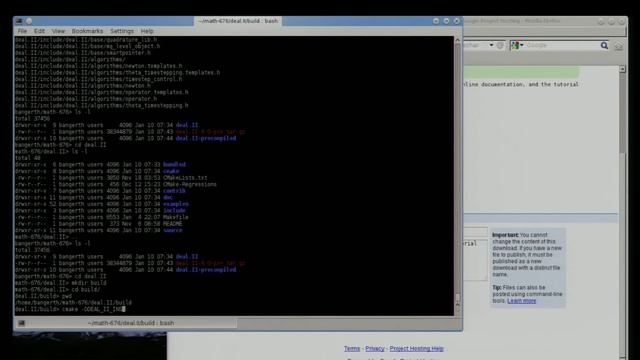Open the search engine dropdown arrow in Firefox
This screenshot has height=360, width=640.
coord(522,45)
